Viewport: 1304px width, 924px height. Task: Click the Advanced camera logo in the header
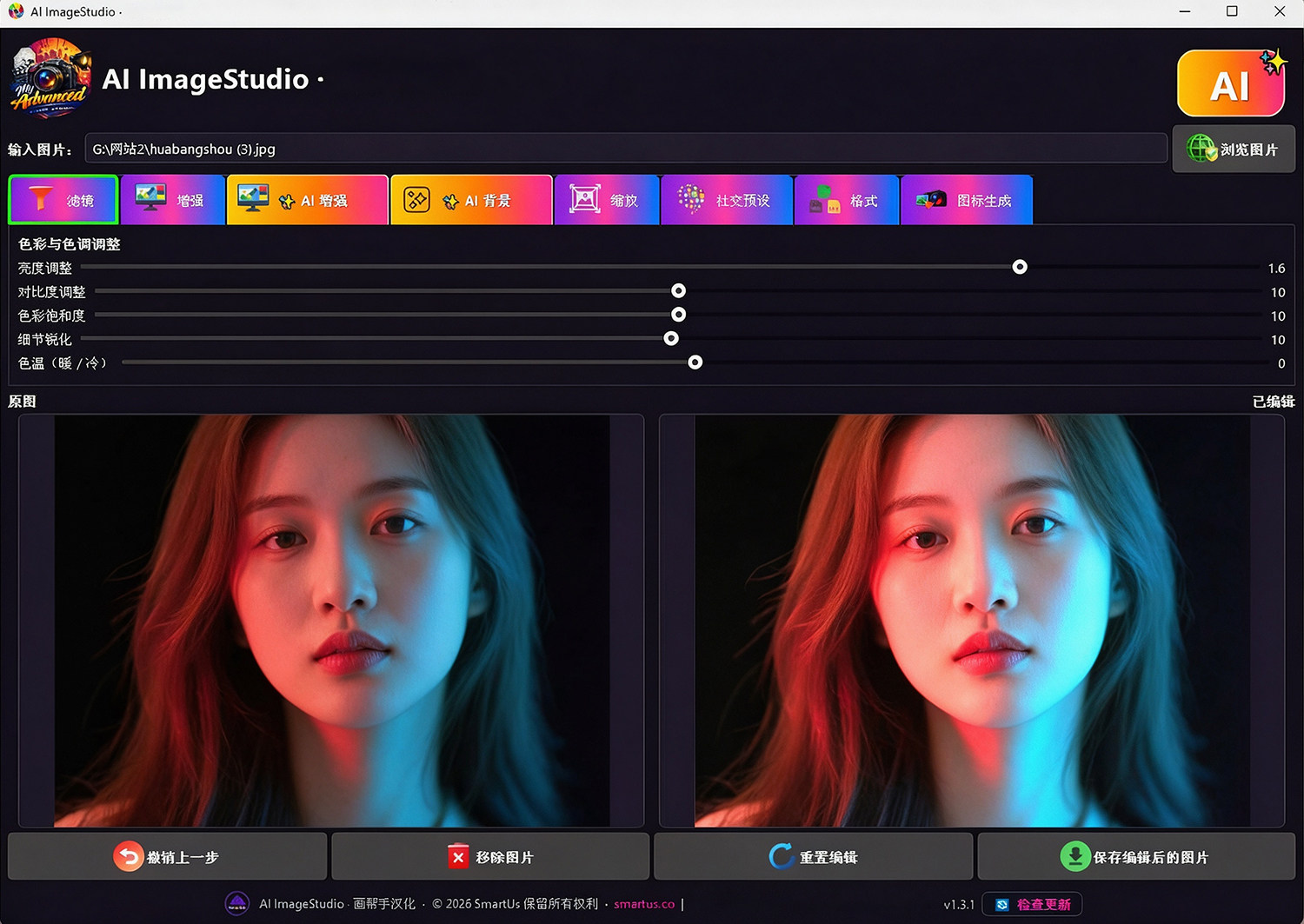[51, 78]
